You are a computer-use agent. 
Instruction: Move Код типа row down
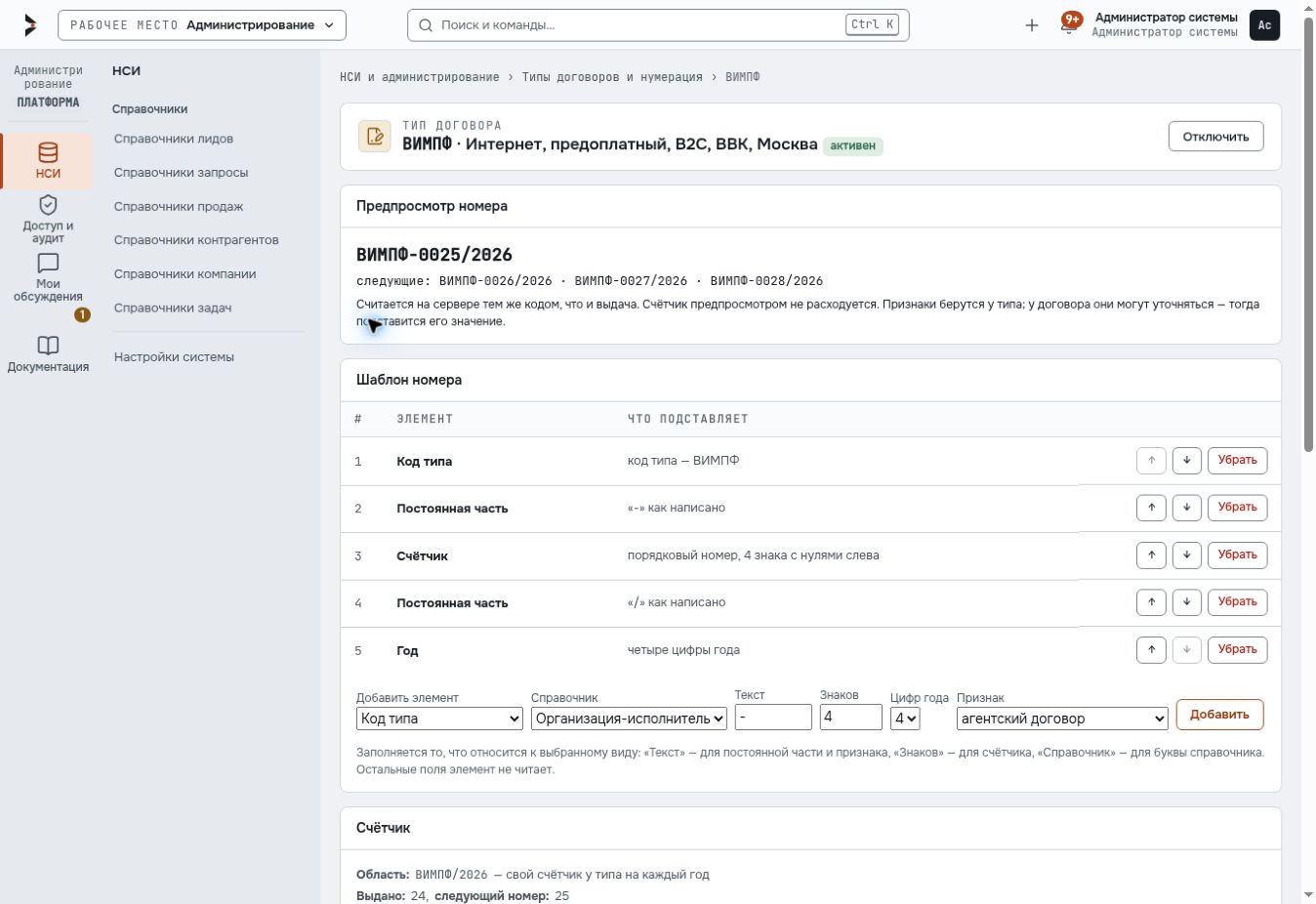tap(1186, 461)
